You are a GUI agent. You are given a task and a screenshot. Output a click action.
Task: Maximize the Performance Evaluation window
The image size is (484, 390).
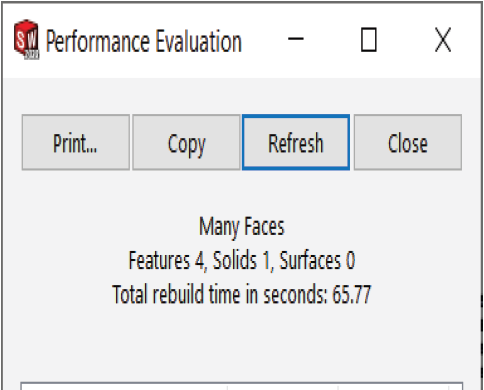pyautogui.click(x=369, y=40)
